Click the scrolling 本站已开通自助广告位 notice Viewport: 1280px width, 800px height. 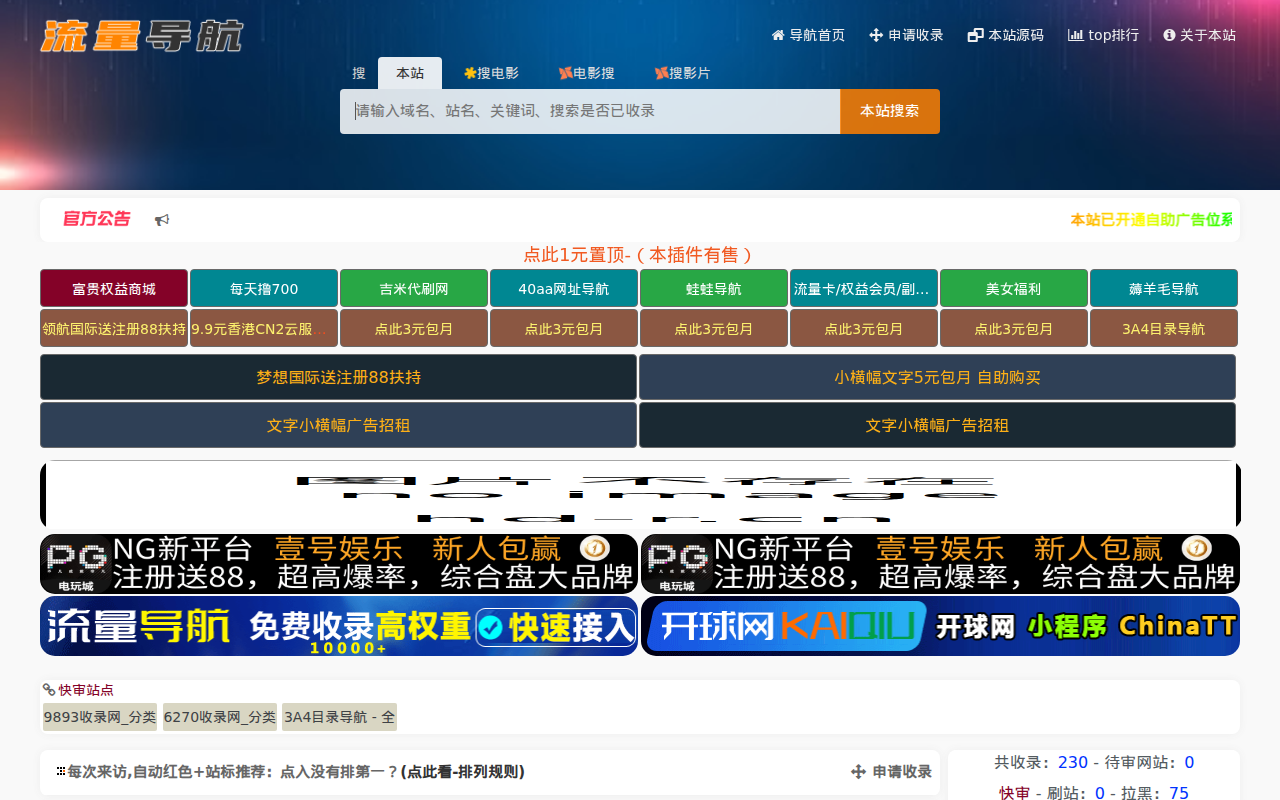coord(1151,220)
